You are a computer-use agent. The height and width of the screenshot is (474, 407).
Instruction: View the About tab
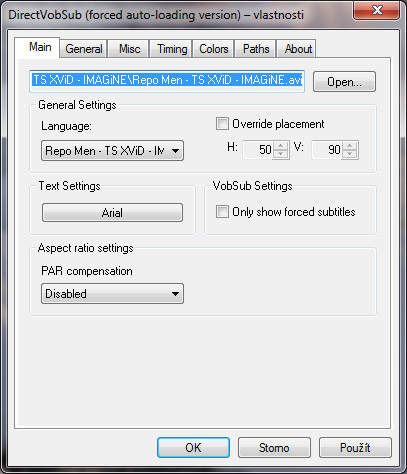click(298, 49)
